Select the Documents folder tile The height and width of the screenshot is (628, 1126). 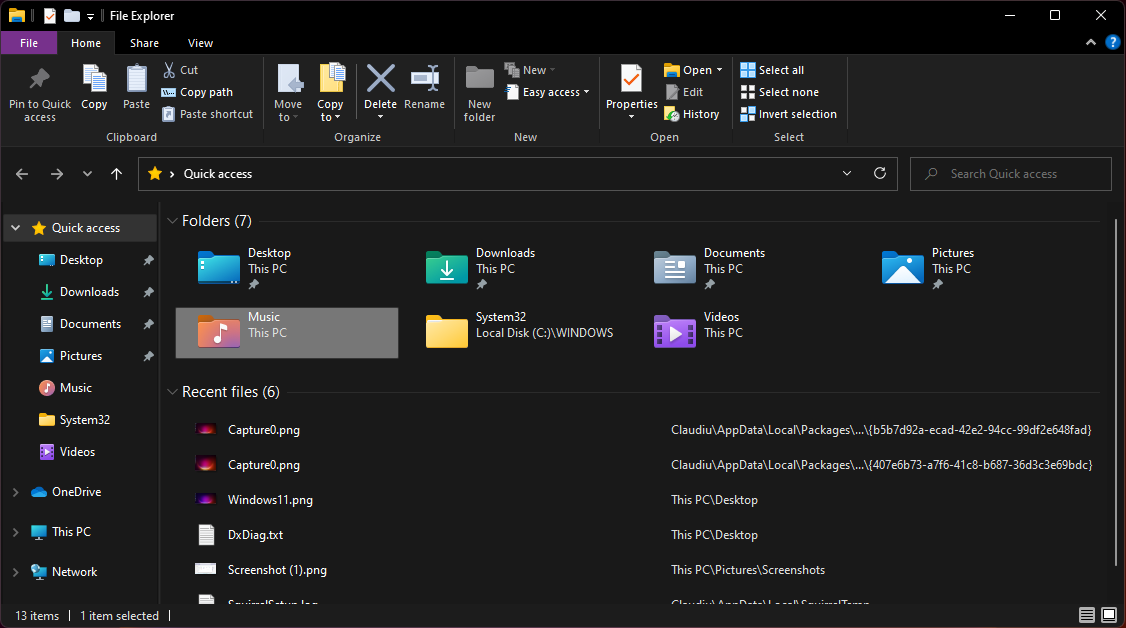coord(743,268)
